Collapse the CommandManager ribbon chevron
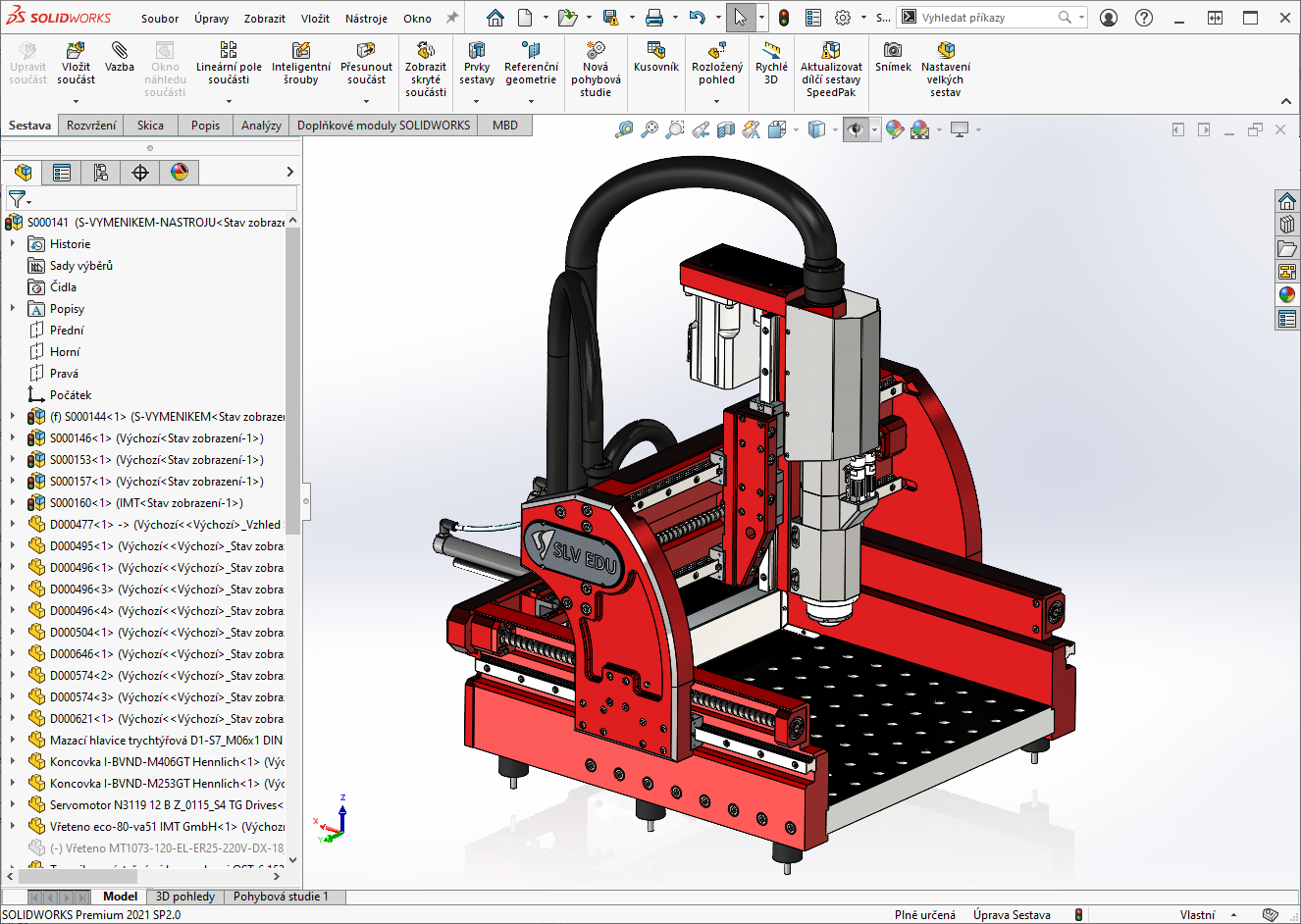Viewport: 1301px width, 924px height. click(x=1286, y=101)
